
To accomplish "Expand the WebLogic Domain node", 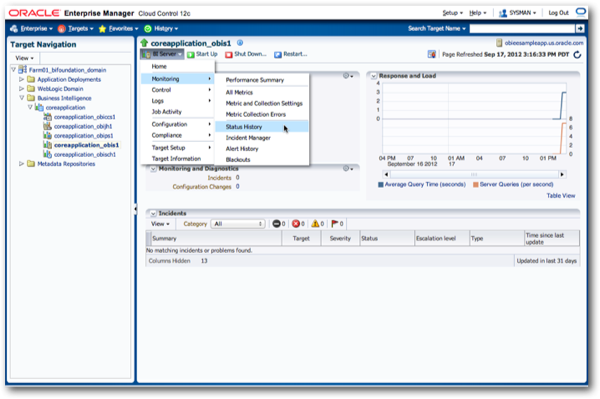I will coord(21,88).
